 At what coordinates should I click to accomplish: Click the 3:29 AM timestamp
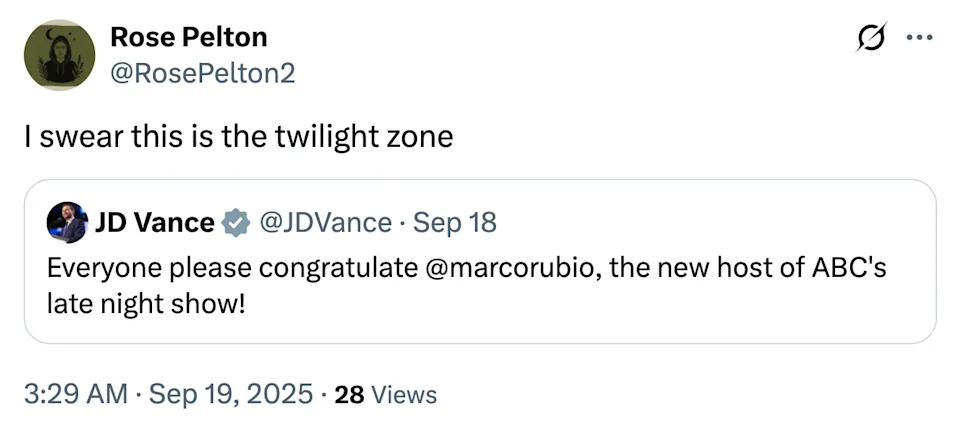pyautogui.click(x=74, y=394)
